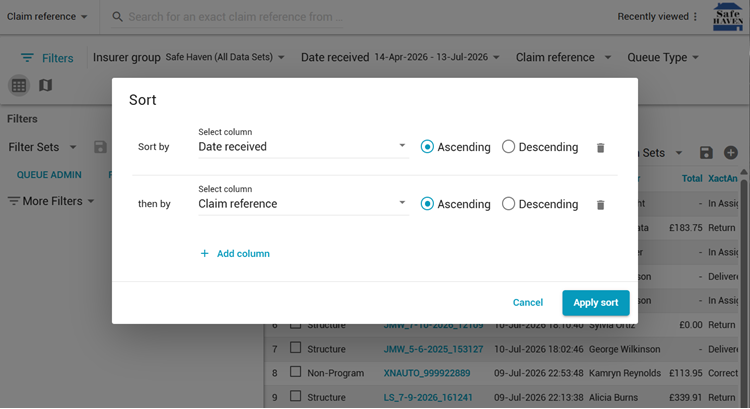Click the George Wilkinson cell
The image size is (750, 409).
point(624,349)
